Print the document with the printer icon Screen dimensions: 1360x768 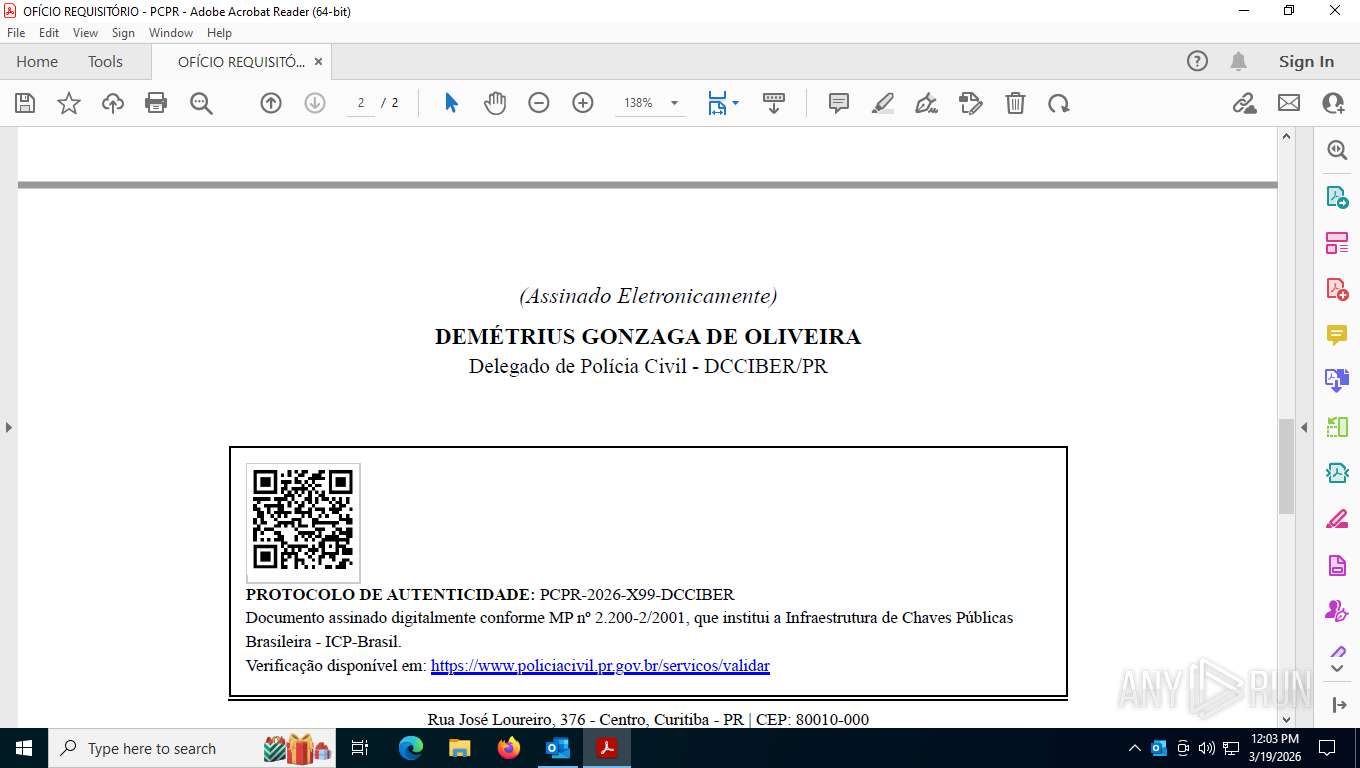click(156, 103)
